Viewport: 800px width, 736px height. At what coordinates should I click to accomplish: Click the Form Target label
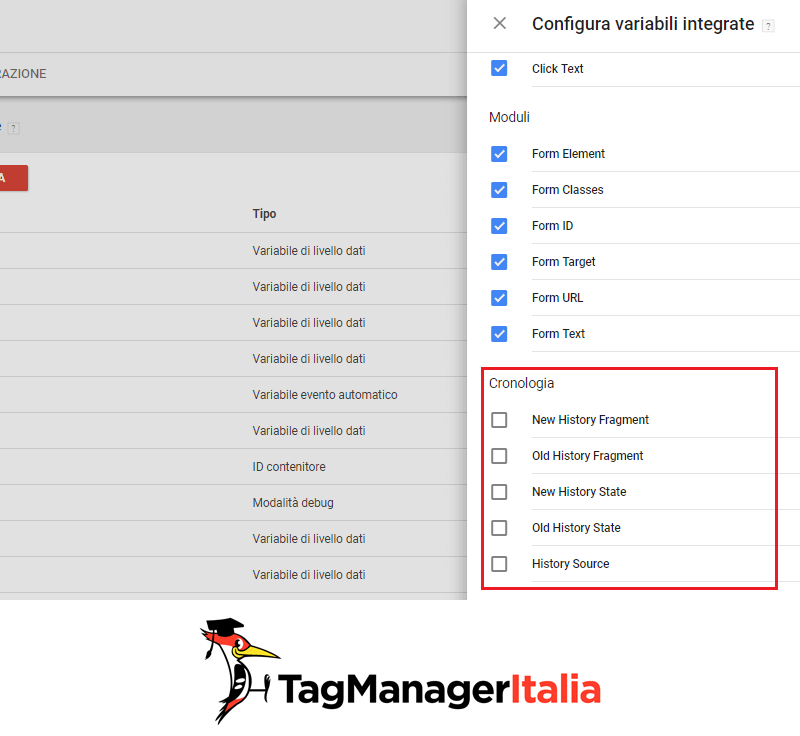(x=563, y=262)
